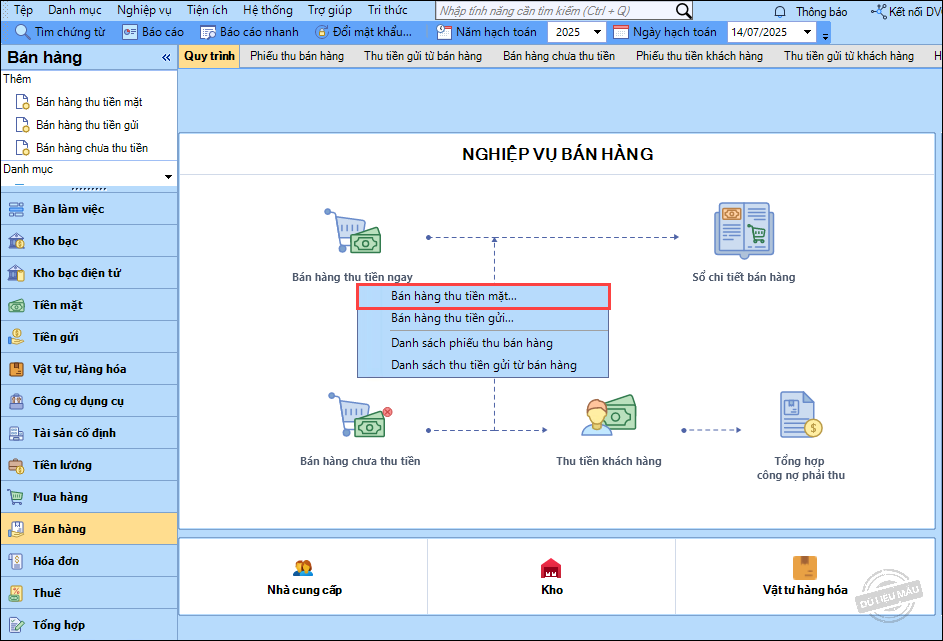Click the Năm hạch toán calendar icon

coord(444,32)
